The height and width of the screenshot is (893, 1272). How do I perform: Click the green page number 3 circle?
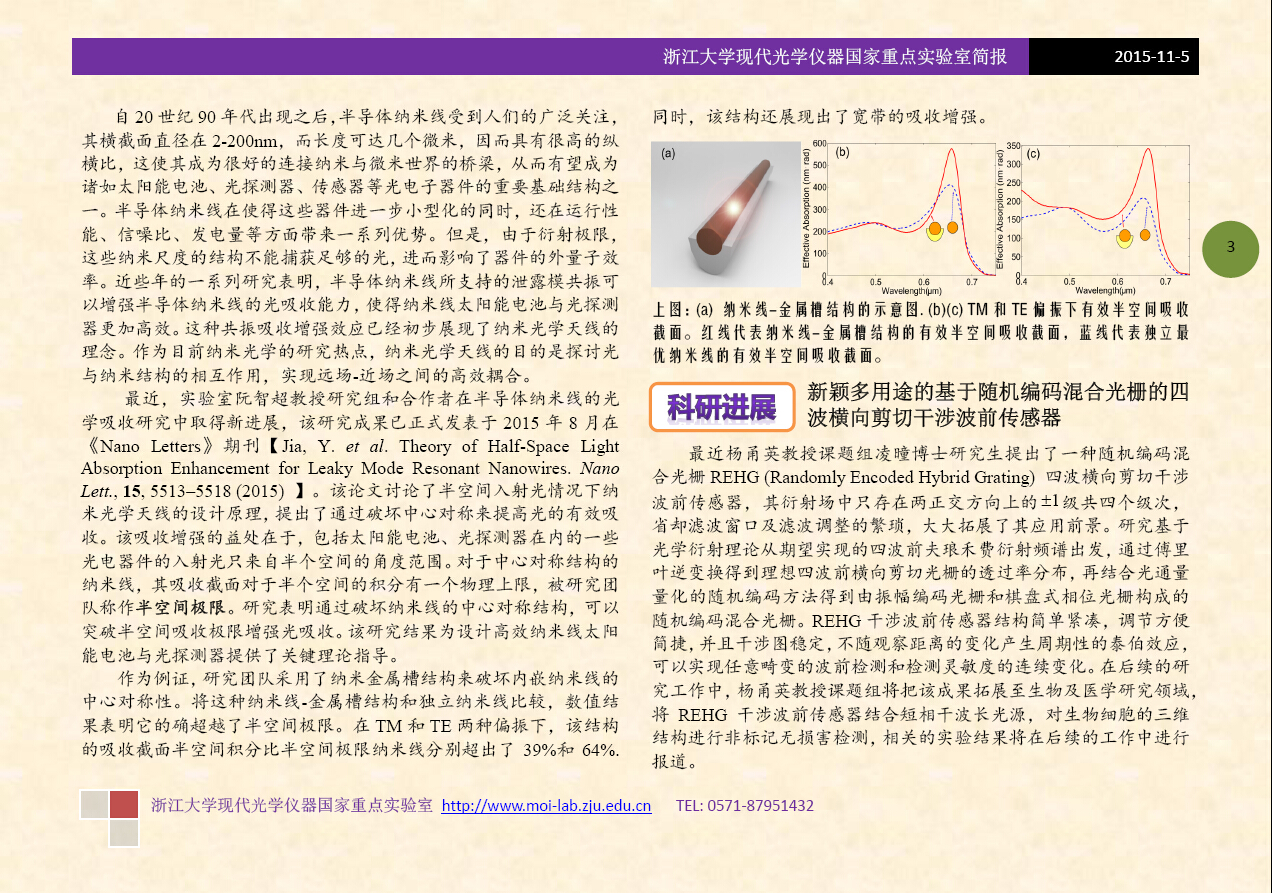tap(1230, 248)
